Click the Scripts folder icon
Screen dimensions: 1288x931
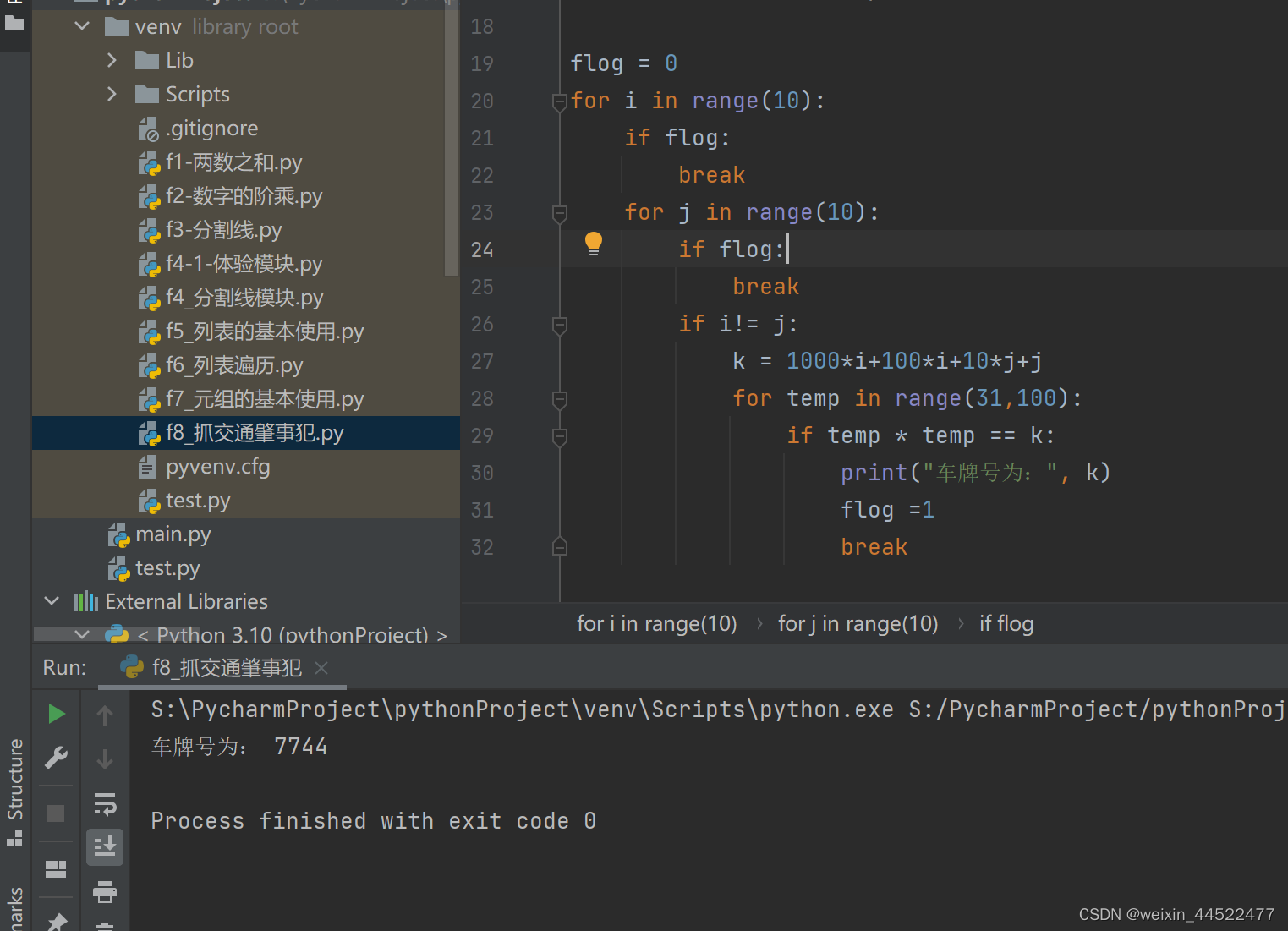pyautogui.click(x=147, y=94)
